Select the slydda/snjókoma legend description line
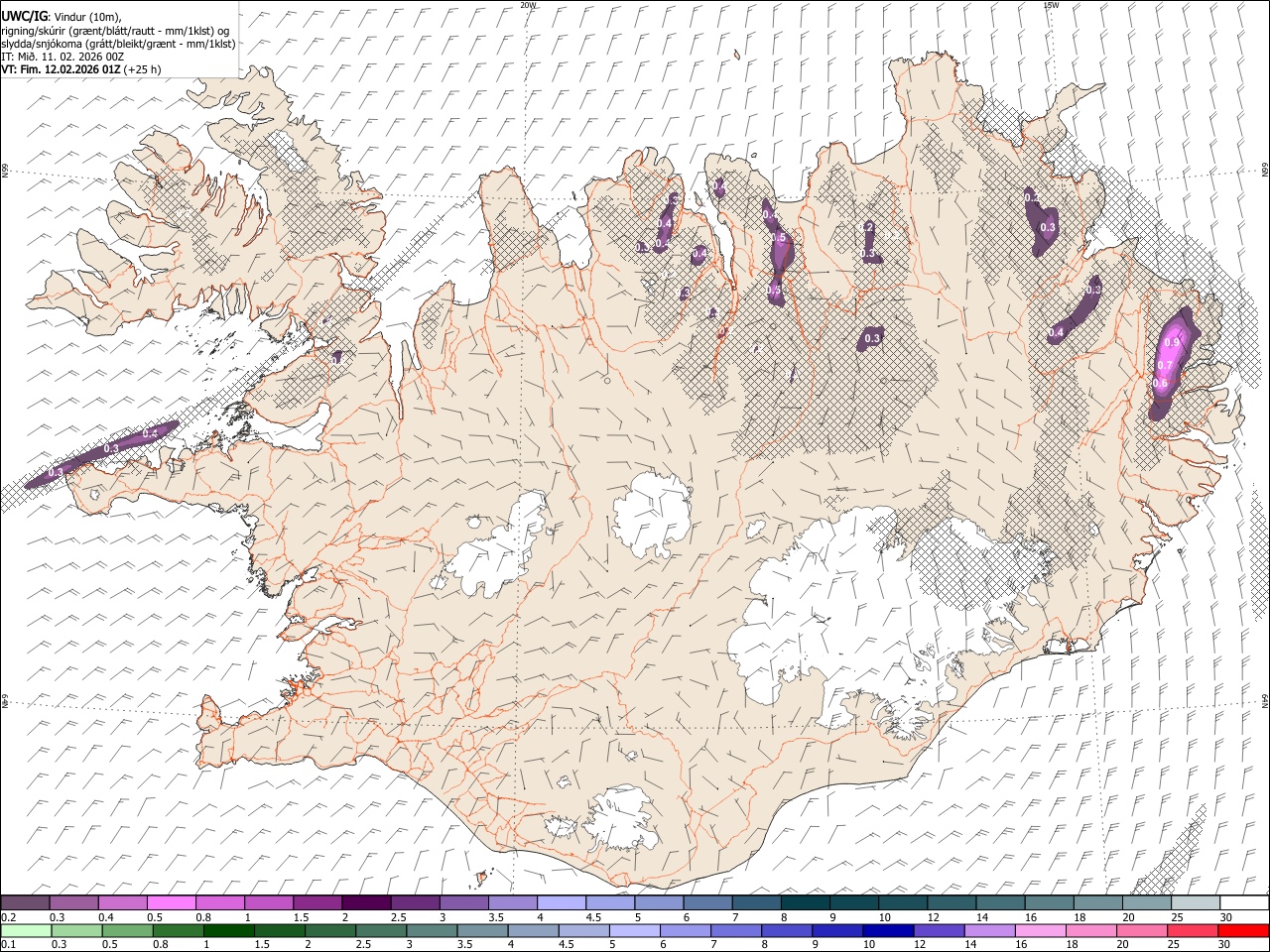1270x952 pixels. (118, 44)
